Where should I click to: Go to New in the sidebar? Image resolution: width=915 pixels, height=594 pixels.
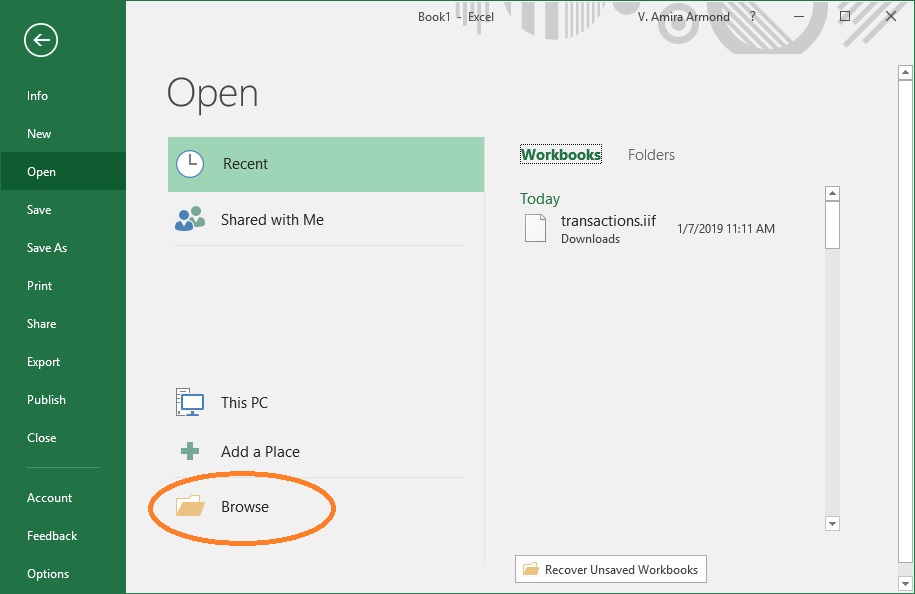coord(39,134)
